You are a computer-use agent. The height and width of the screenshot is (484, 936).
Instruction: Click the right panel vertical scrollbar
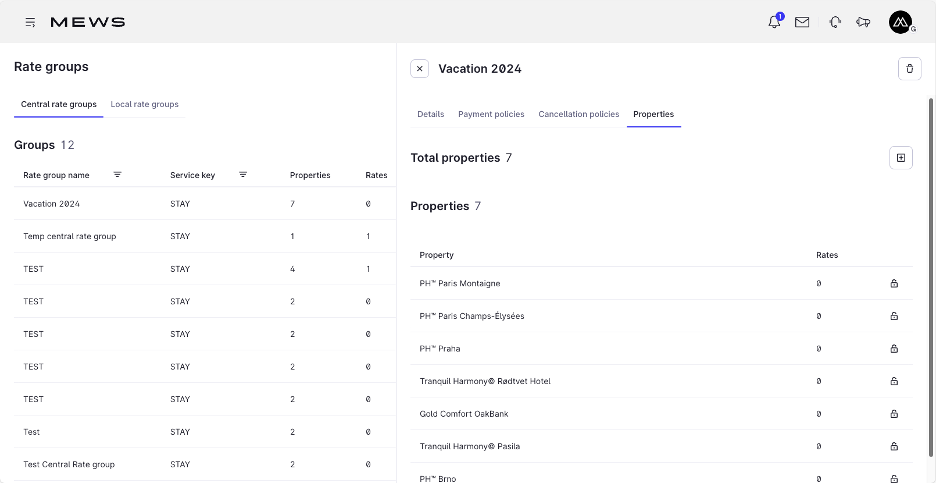tap(931, 278)
